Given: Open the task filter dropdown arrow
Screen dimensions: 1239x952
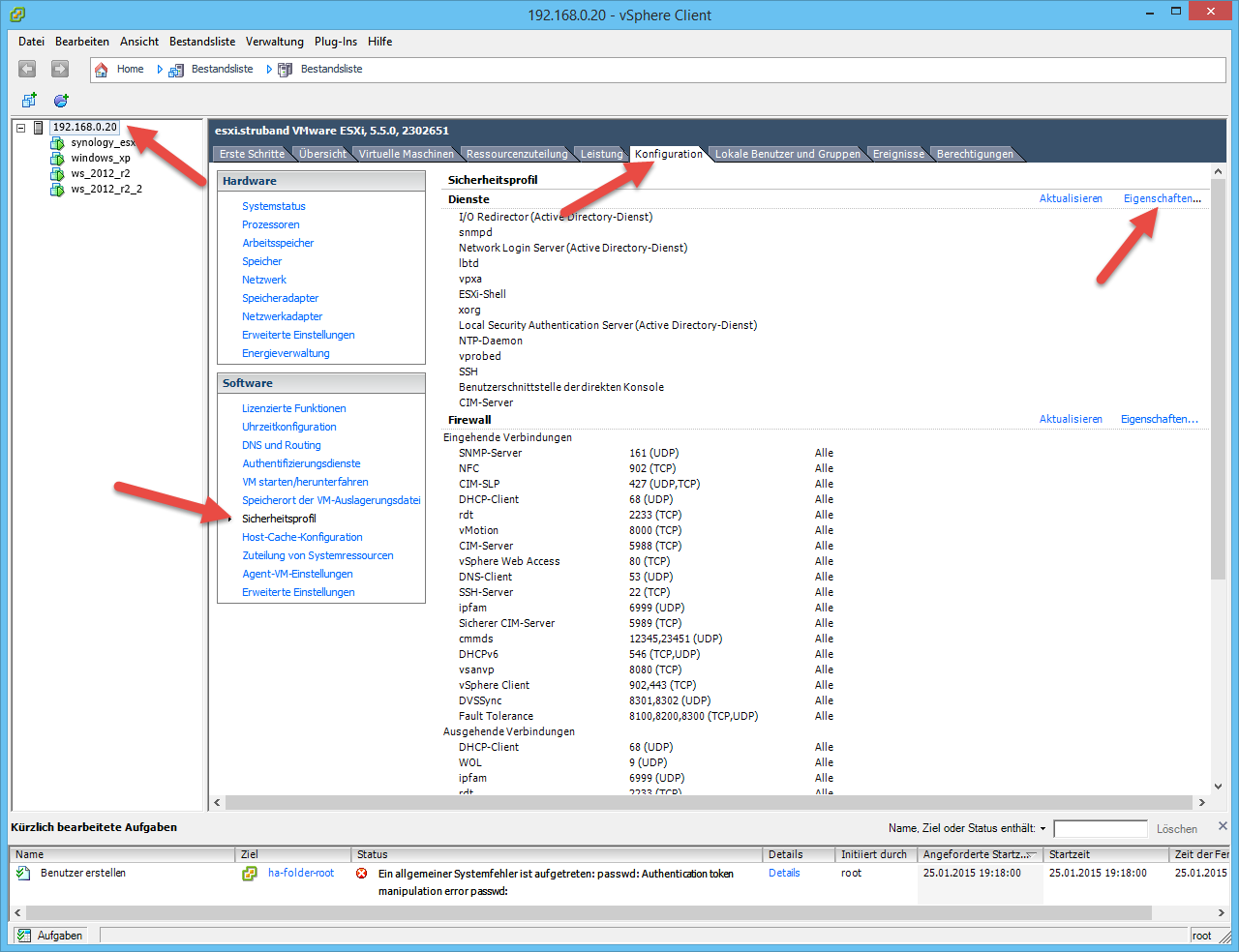Looking at the screenshot, I should click(x=1043, y=829).
